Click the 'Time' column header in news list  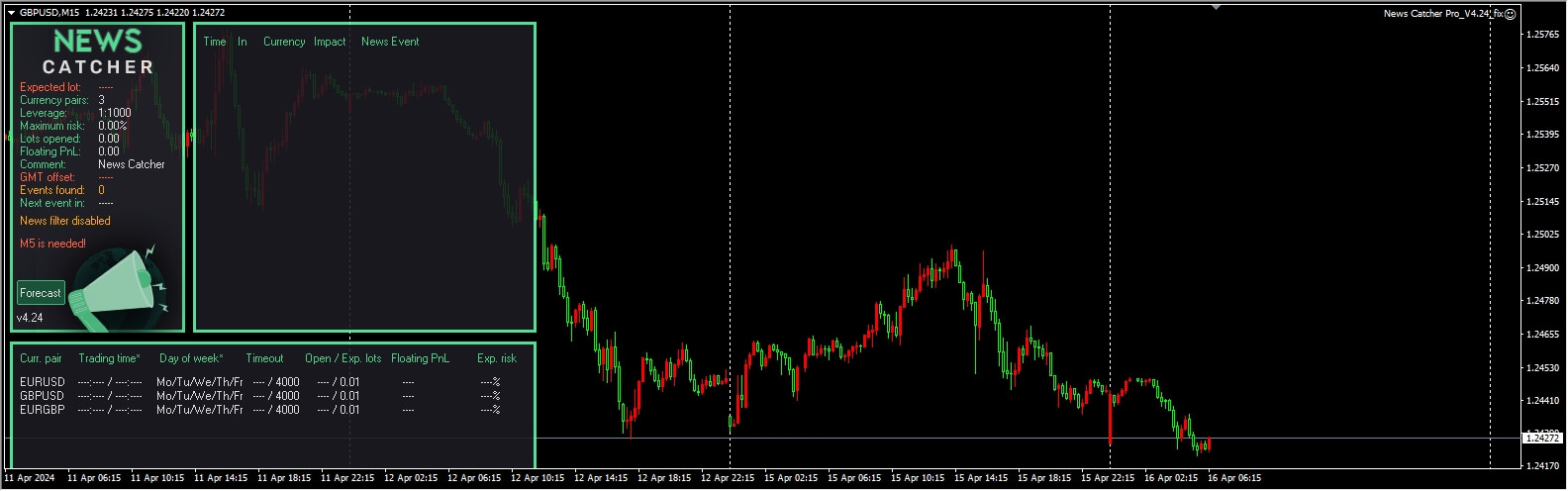coord(215,42)
